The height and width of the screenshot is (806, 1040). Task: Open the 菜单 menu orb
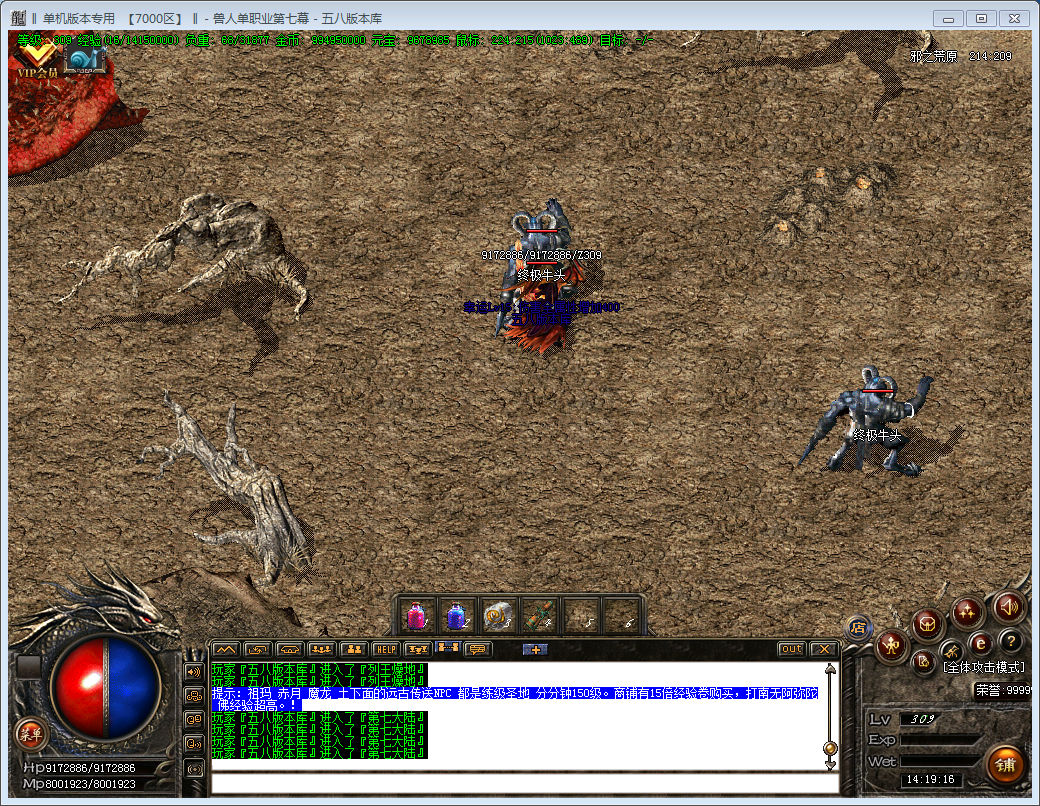coord(31,734)
